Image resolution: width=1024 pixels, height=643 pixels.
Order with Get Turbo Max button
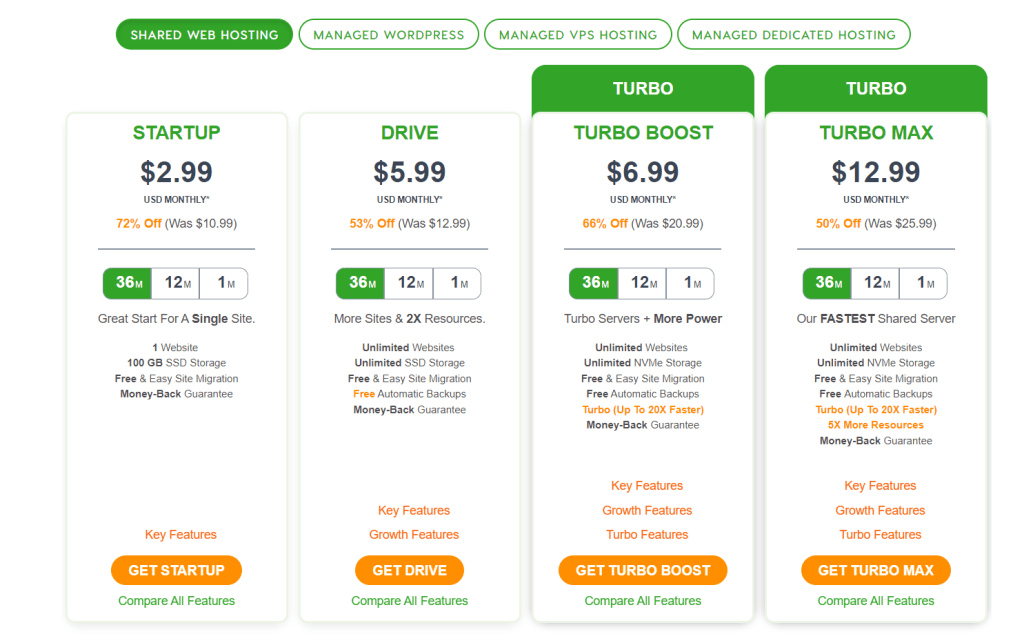(876, 570)
